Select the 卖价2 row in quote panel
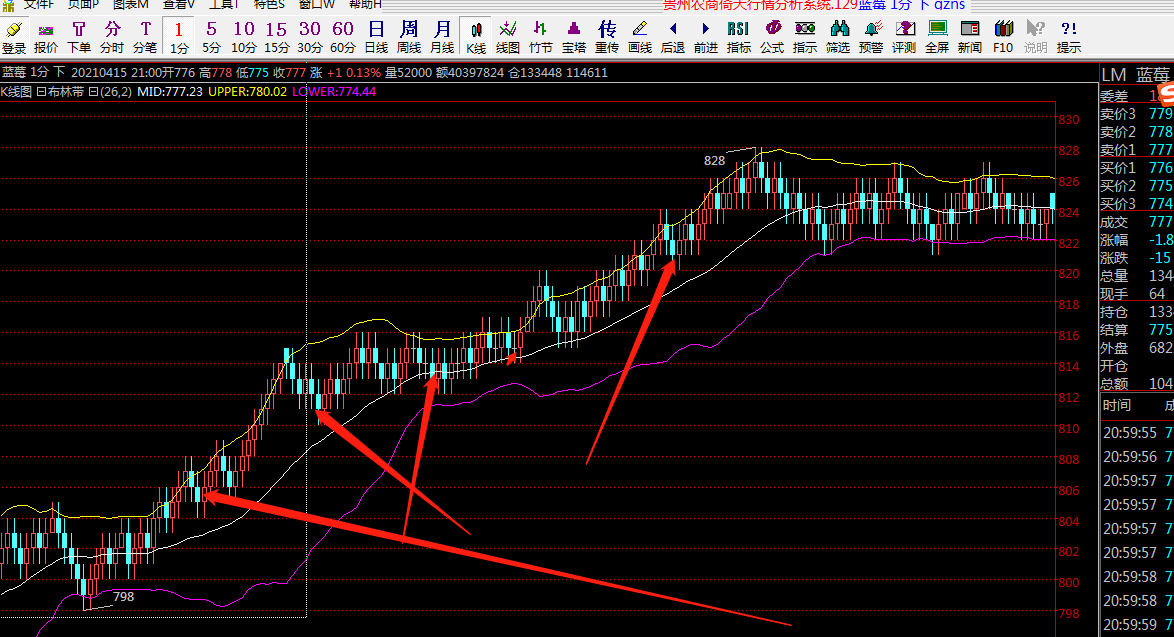Image resolution: width=1174 pixels, height=637 pixels. [1137, 132]
